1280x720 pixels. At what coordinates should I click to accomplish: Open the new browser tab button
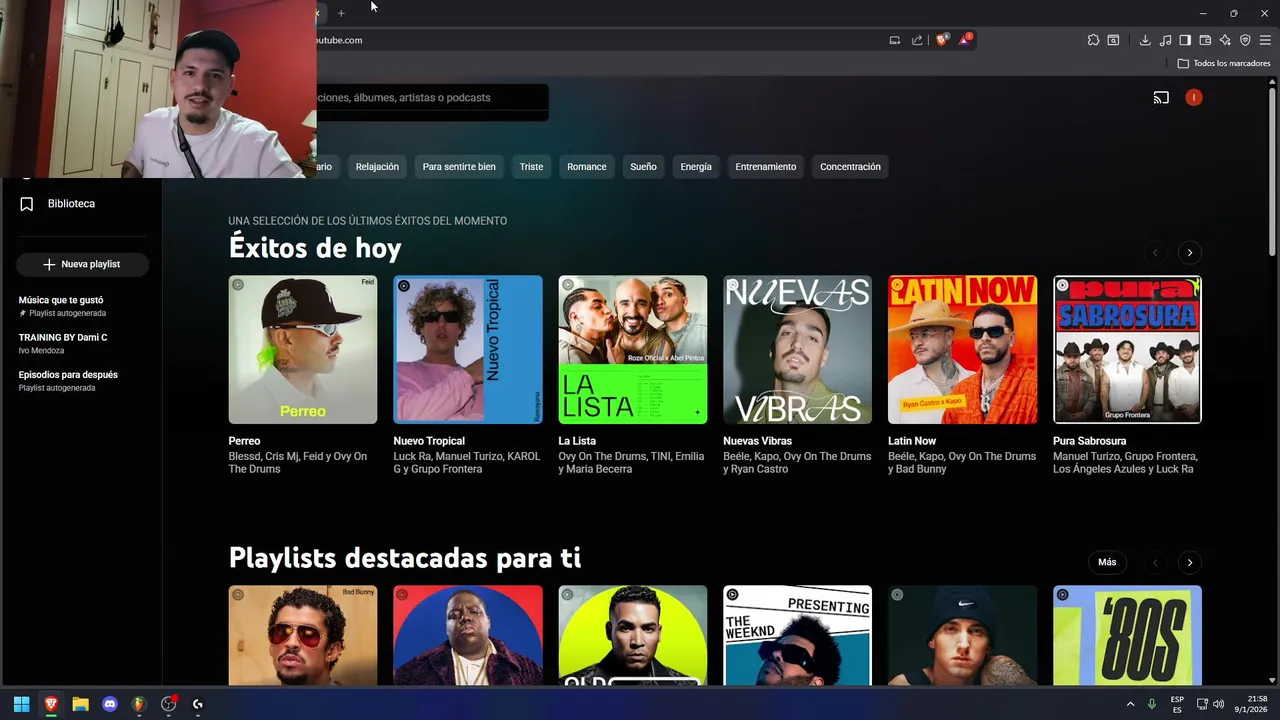pyautogui.click(x=341, y=13)
